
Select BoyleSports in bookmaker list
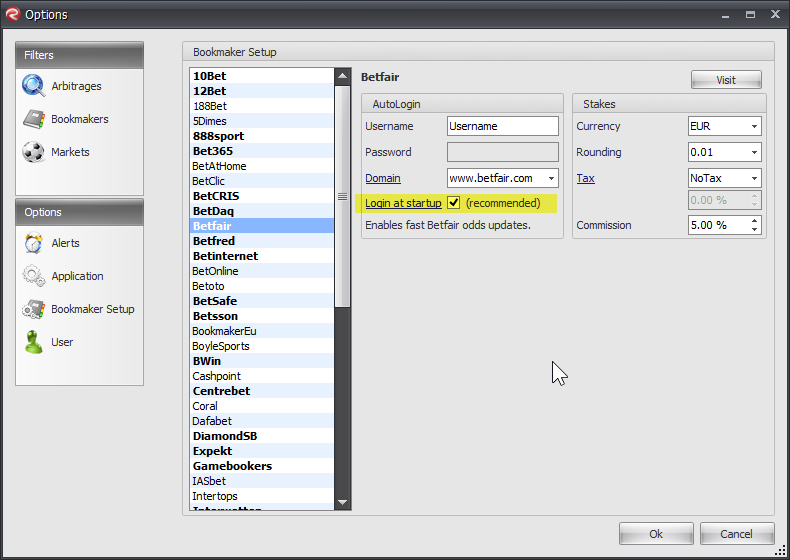click(262, 346)
